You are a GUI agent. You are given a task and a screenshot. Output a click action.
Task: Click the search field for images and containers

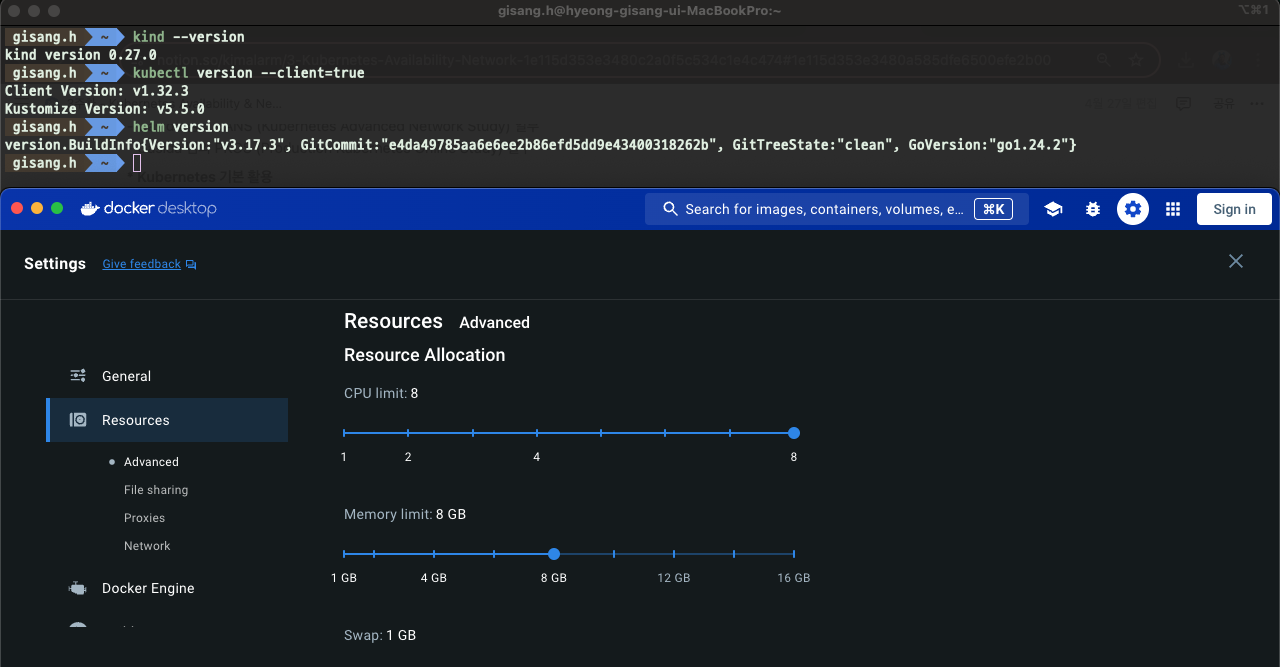click(x=837, y=209)
